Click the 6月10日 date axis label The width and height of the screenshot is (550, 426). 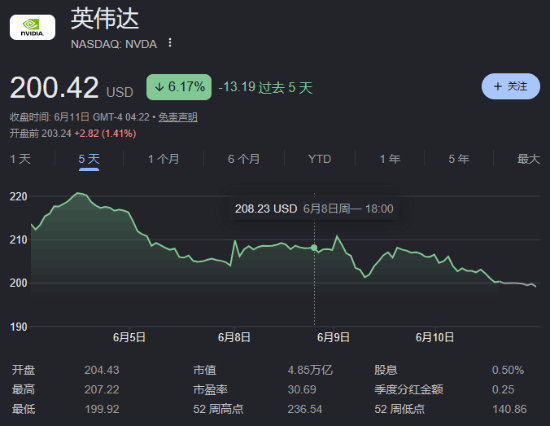click(435, 337)
